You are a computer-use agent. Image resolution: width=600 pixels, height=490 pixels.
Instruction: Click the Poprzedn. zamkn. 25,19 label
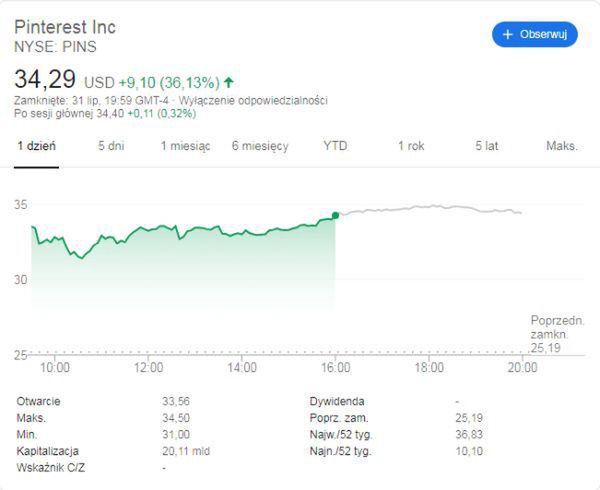tap(550, 335)
